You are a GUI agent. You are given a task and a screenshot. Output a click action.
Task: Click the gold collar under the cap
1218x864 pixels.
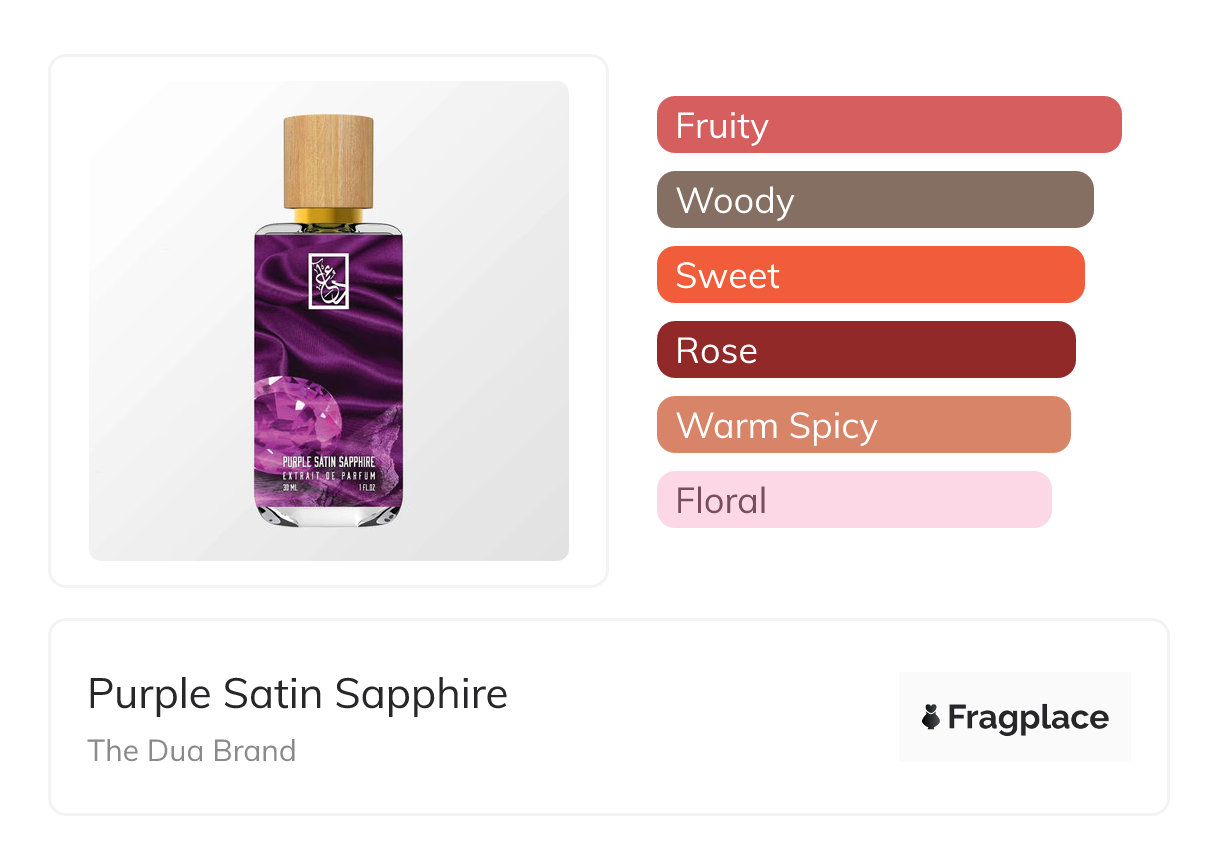(328, 214)
